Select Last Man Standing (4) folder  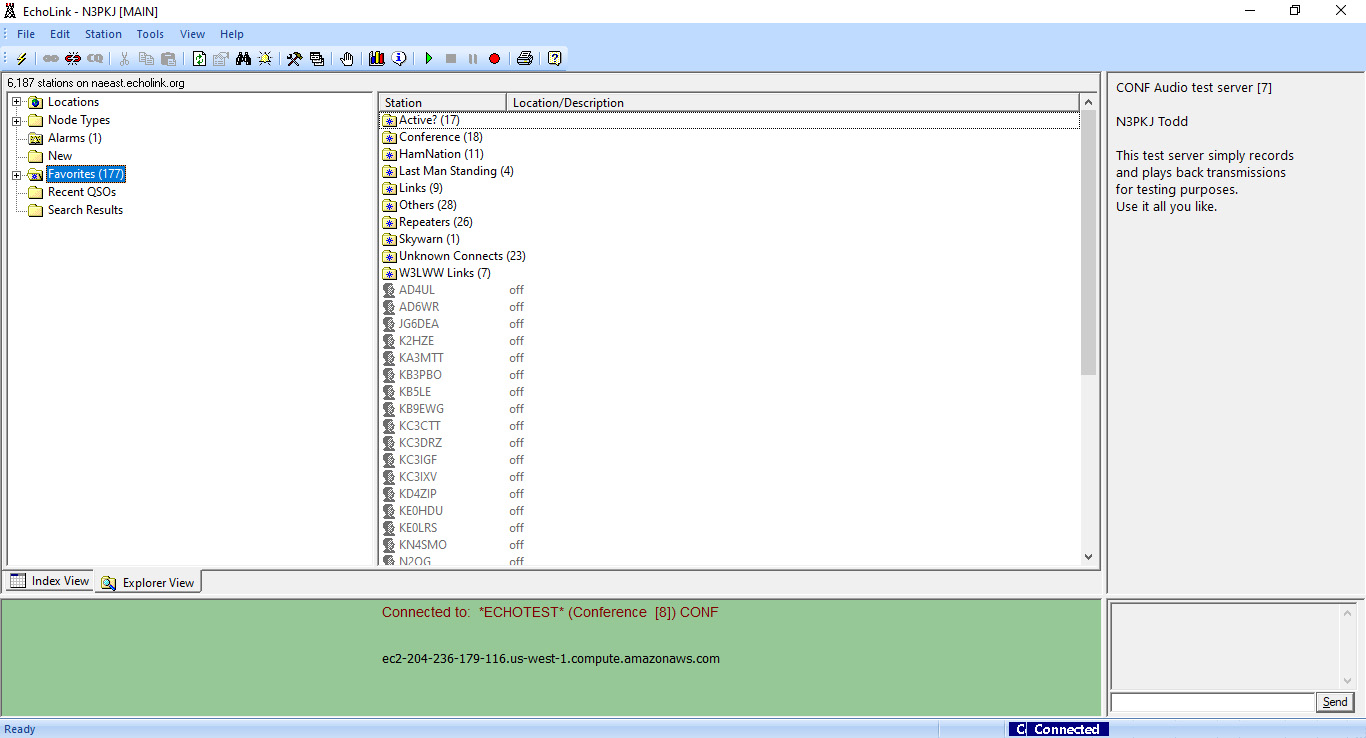456,171
